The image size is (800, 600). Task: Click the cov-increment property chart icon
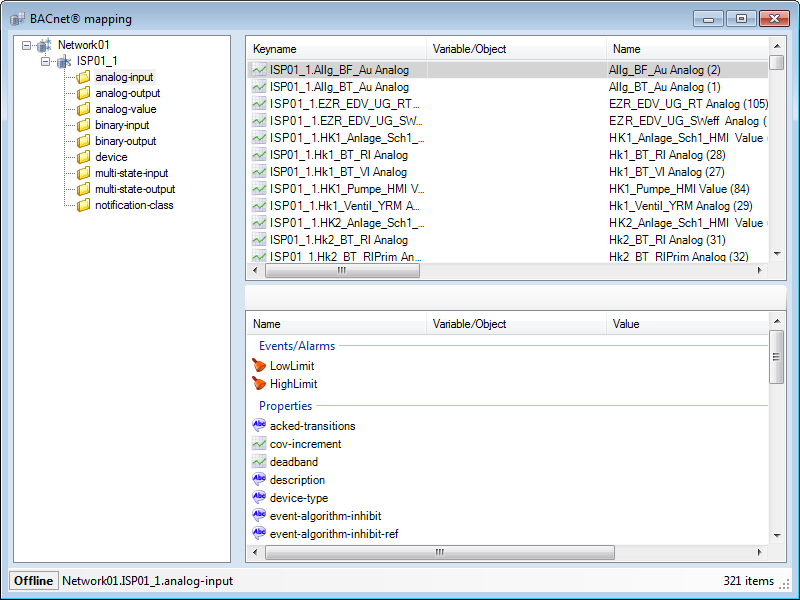(259, 444)
